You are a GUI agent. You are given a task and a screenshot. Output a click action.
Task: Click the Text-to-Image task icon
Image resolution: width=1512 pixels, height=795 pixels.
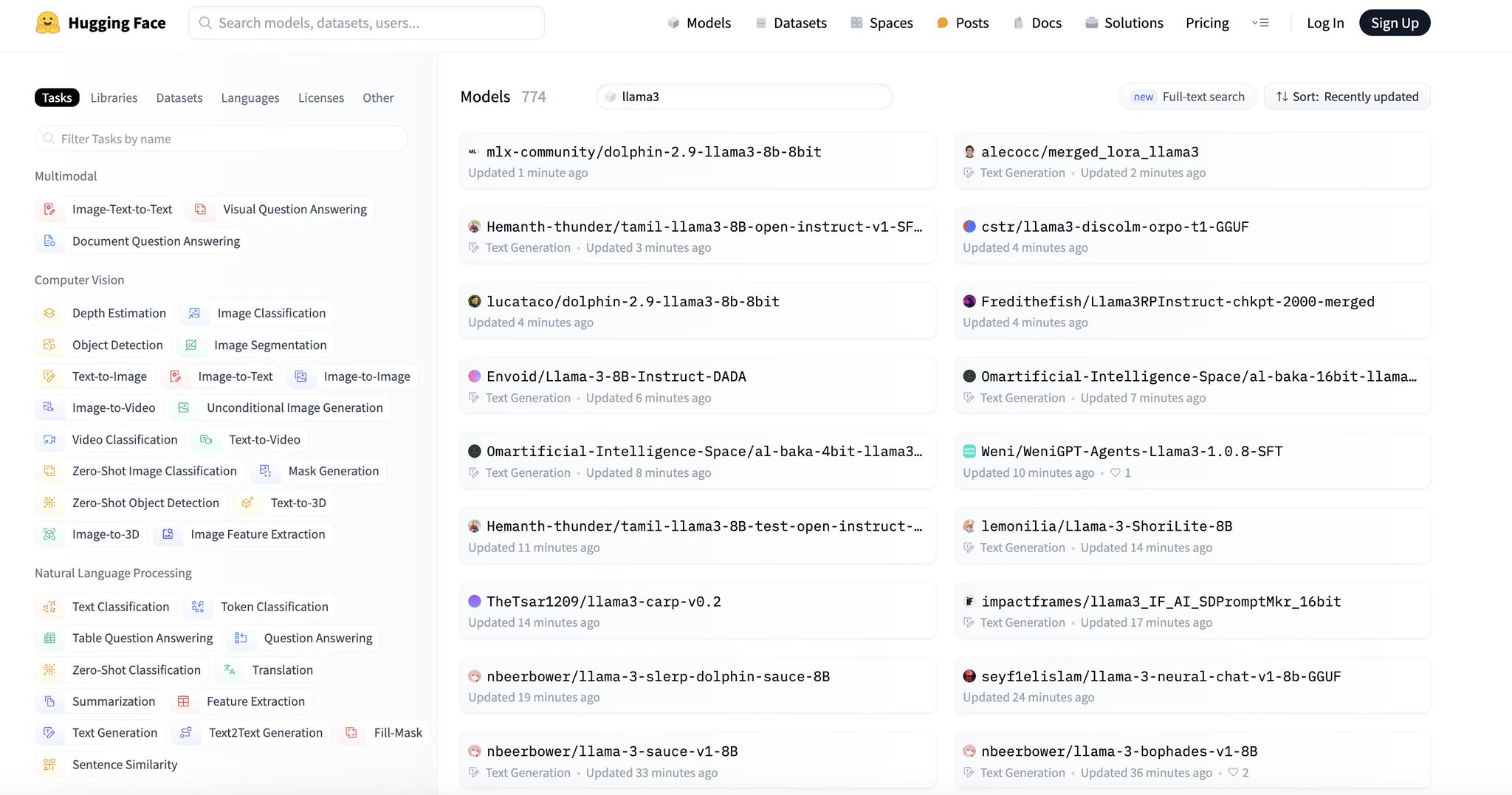(x=49, y=376)
